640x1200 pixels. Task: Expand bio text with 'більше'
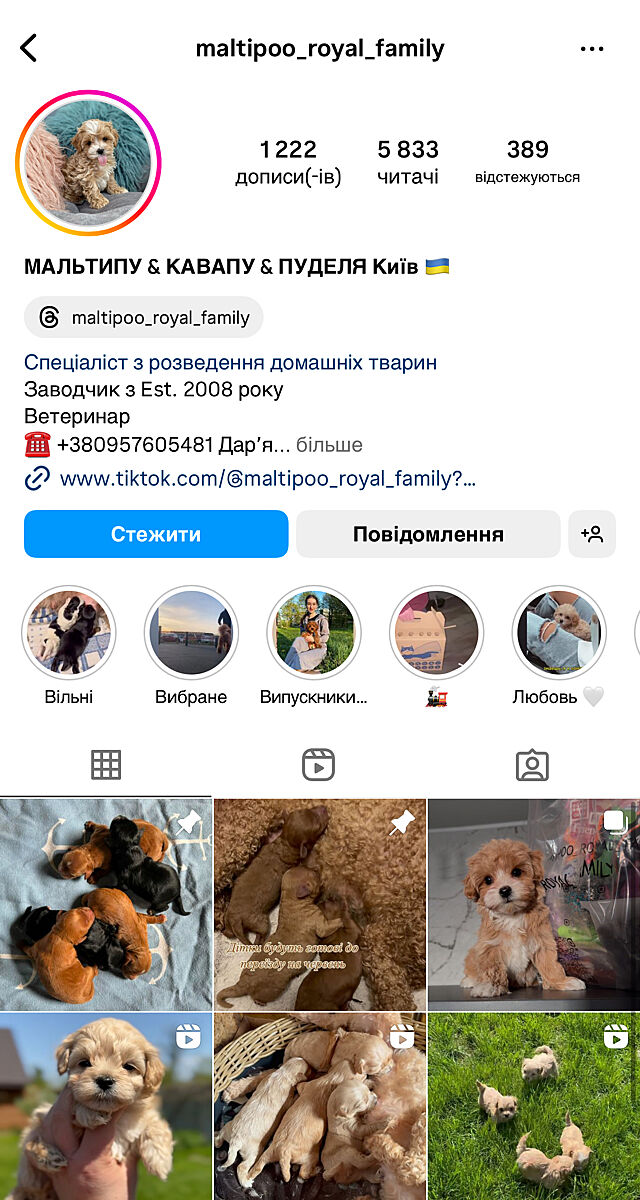click(329, 445)
